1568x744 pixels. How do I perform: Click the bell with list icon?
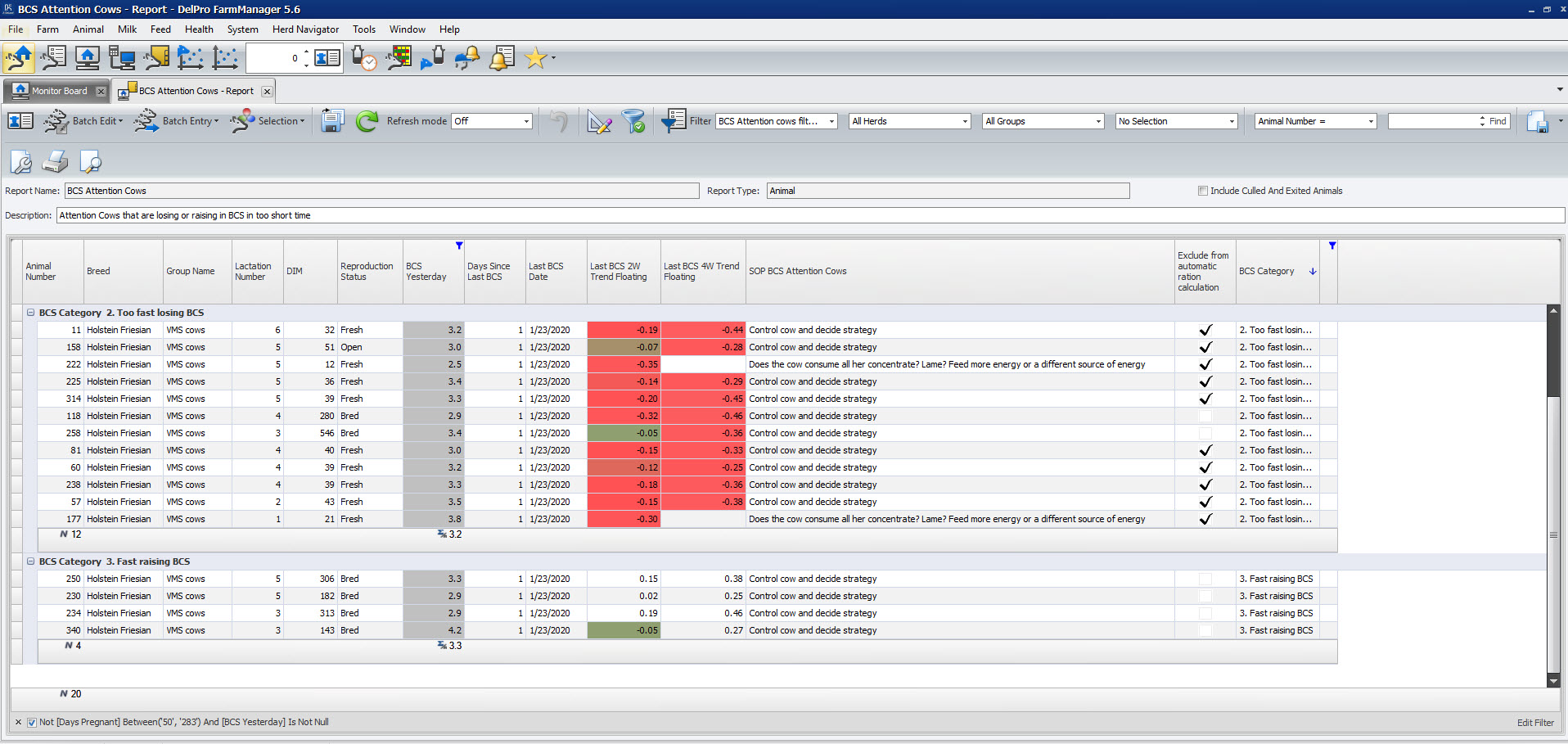click(x=502, y=58)
